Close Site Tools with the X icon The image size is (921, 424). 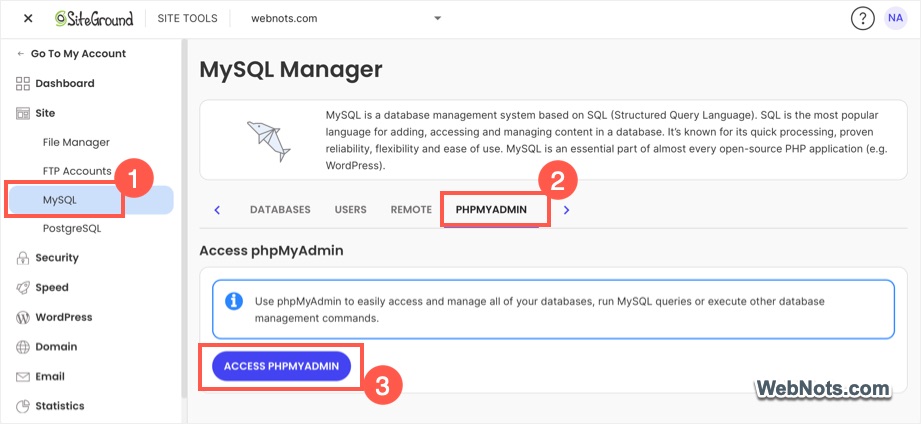[28, 18]
